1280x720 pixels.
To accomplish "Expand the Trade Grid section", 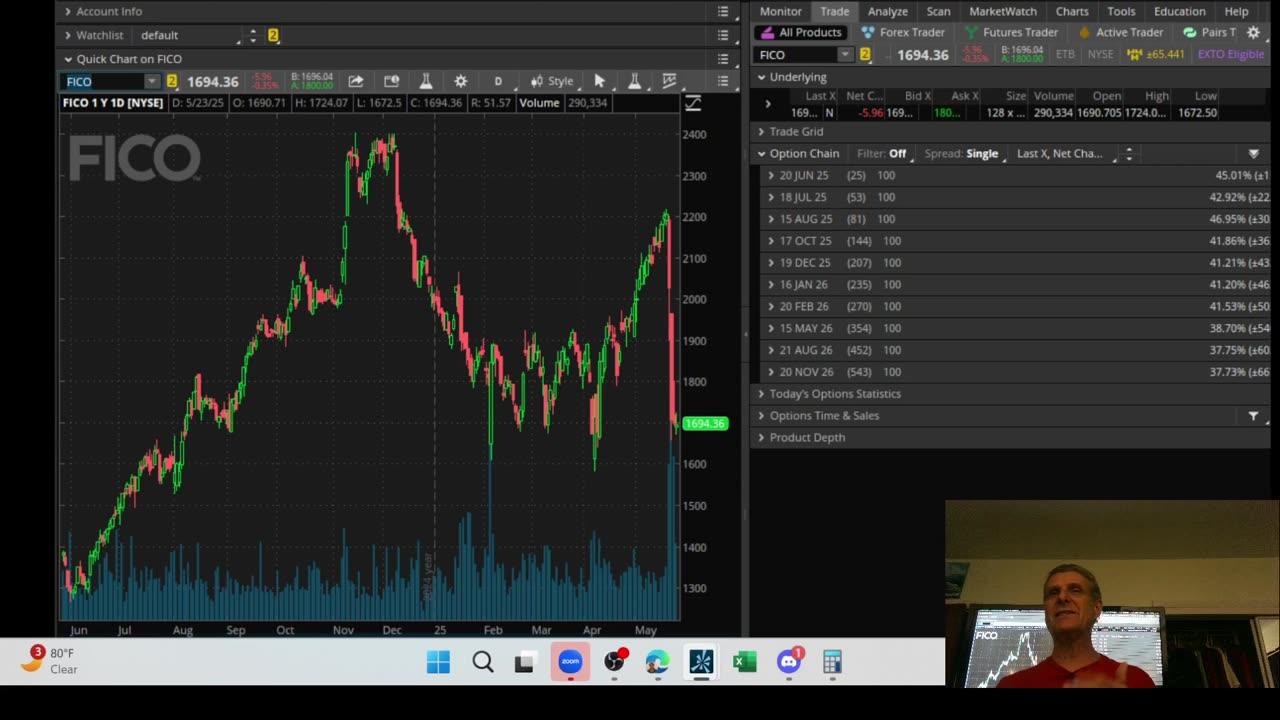I will click(x=761, y=132).
